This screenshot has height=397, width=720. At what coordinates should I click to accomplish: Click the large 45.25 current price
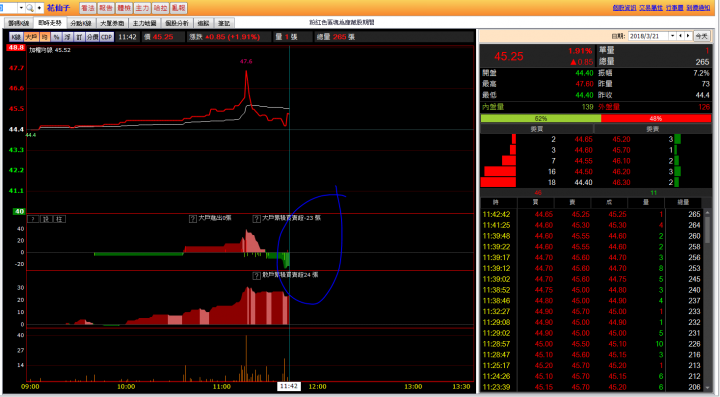coord(509,56)
